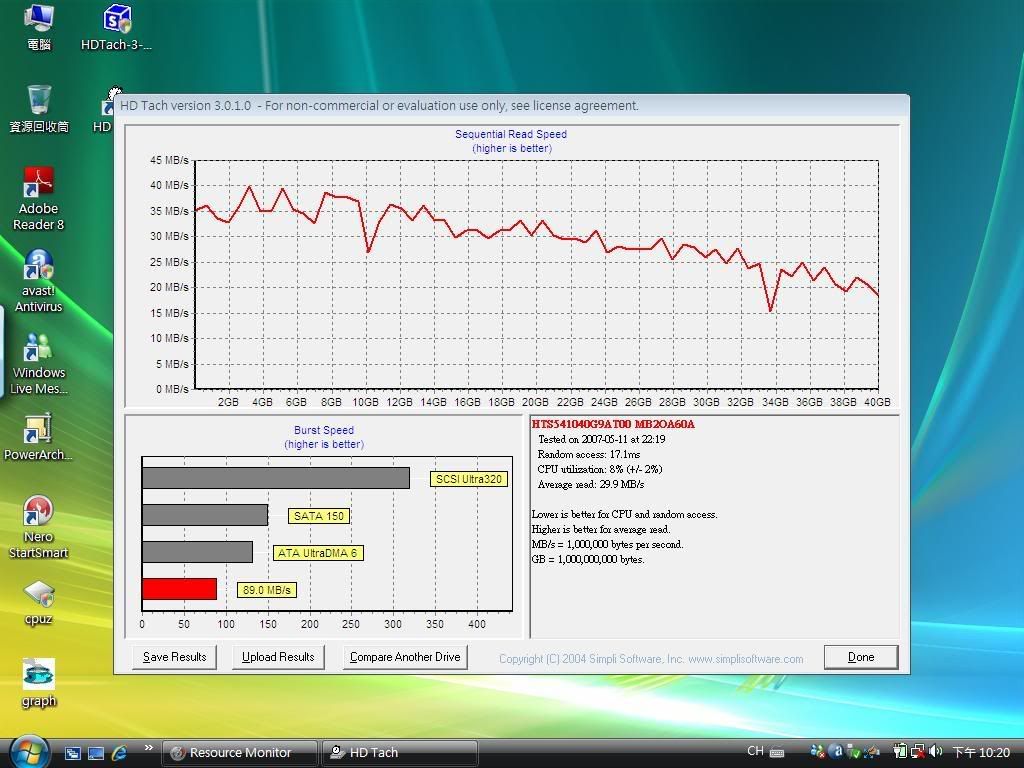Click the keyboard input method tray icon
Screen dimensions: 1024x768
tap(777, 752)
